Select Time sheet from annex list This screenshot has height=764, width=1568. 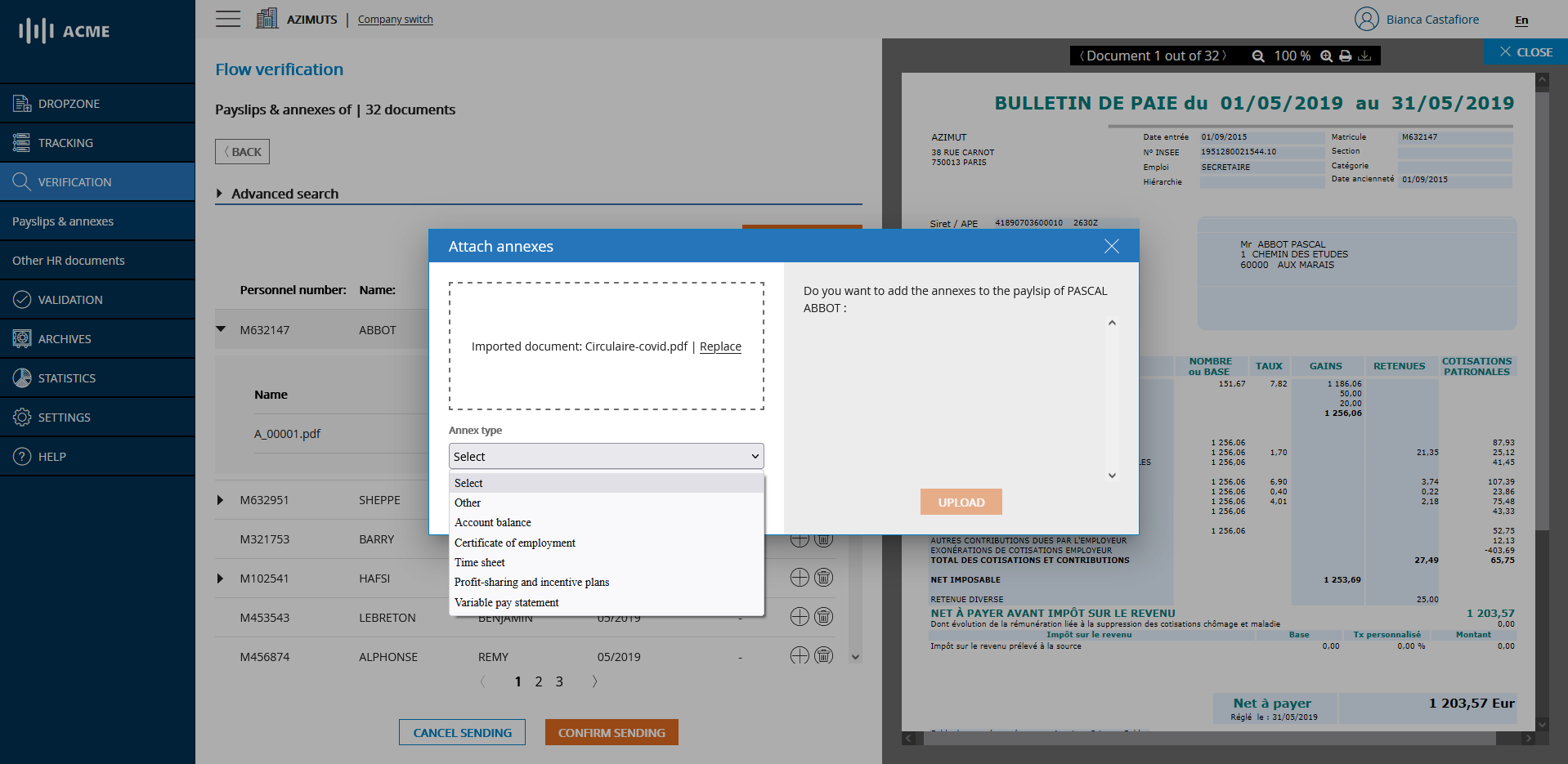click(480, 562)
